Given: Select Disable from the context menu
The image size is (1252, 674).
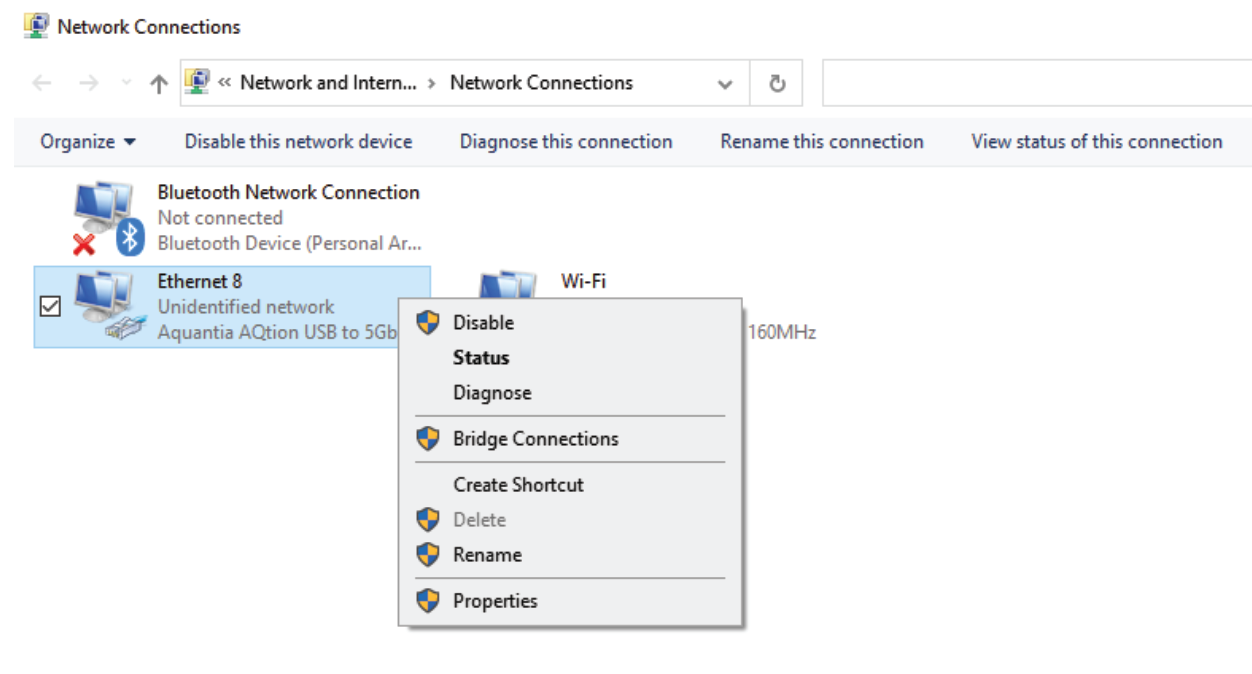Looking at the screenshot, I should pos(483,323).
